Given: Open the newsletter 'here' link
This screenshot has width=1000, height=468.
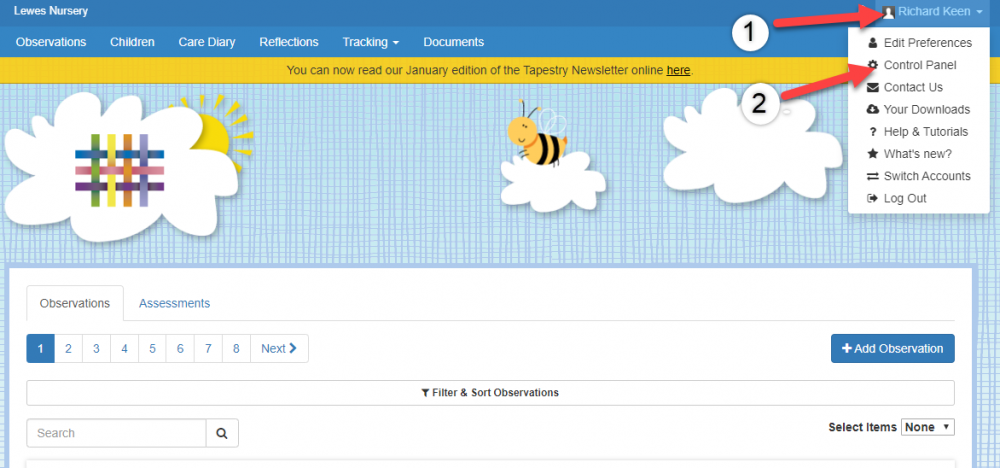Looking at the screenshot, I should pos(678,70).
